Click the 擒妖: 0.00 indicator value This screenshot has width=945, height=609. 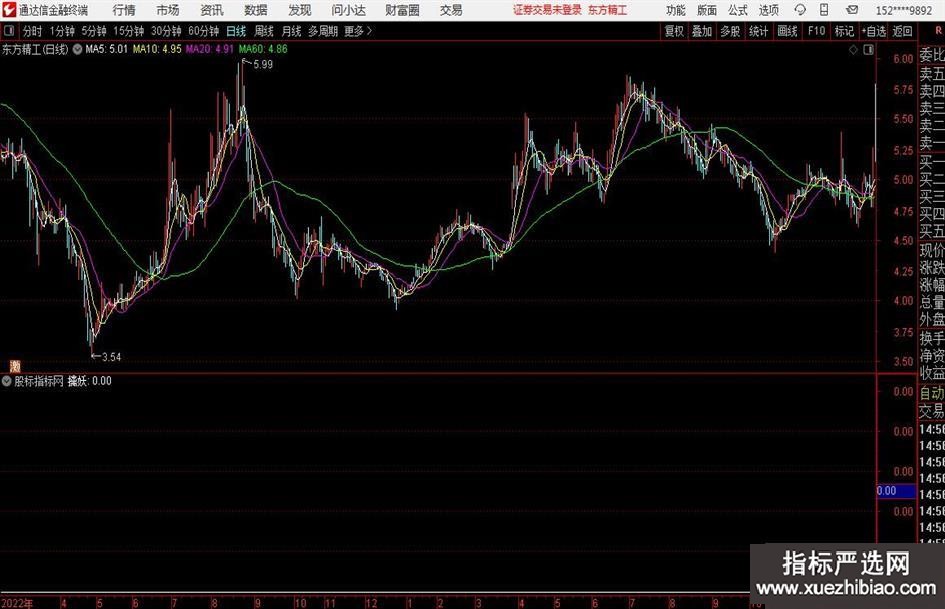(x=90, y=381)
